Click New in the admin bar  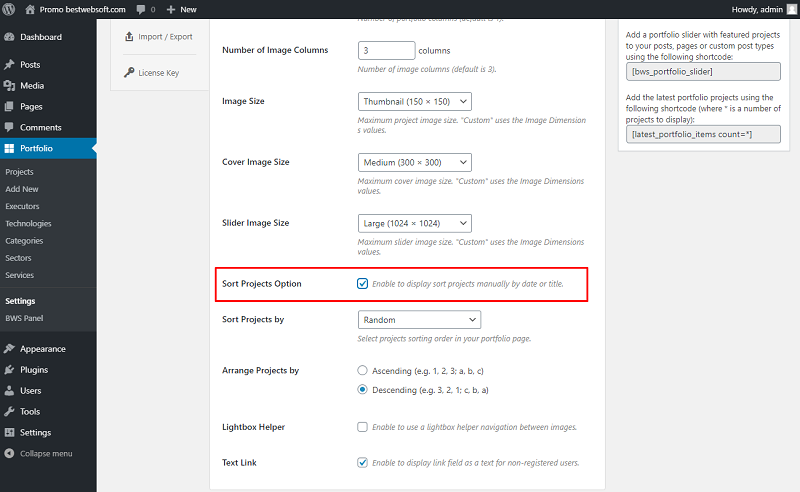tap(188, 9)
